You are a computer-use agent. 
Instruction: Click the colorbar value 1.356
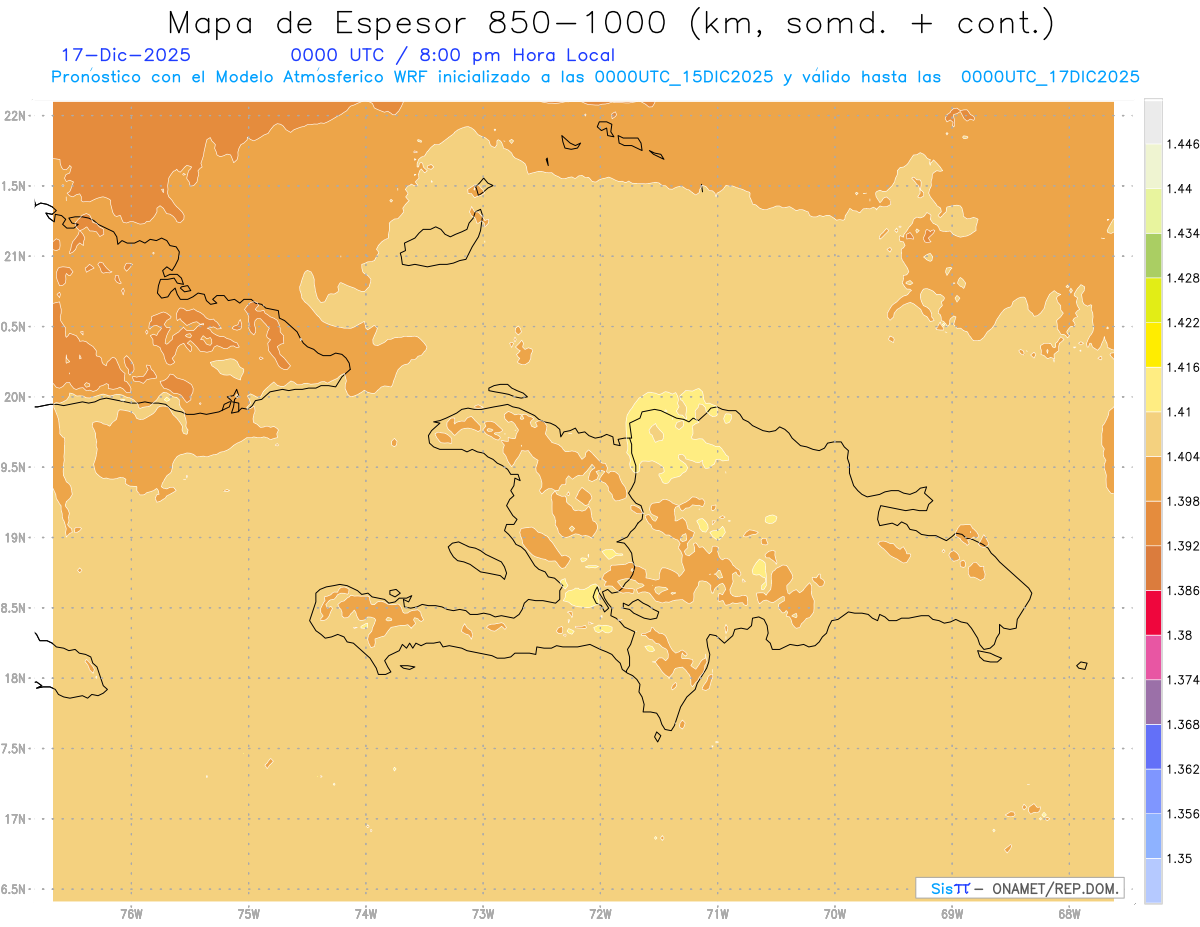coord(1183,814)
